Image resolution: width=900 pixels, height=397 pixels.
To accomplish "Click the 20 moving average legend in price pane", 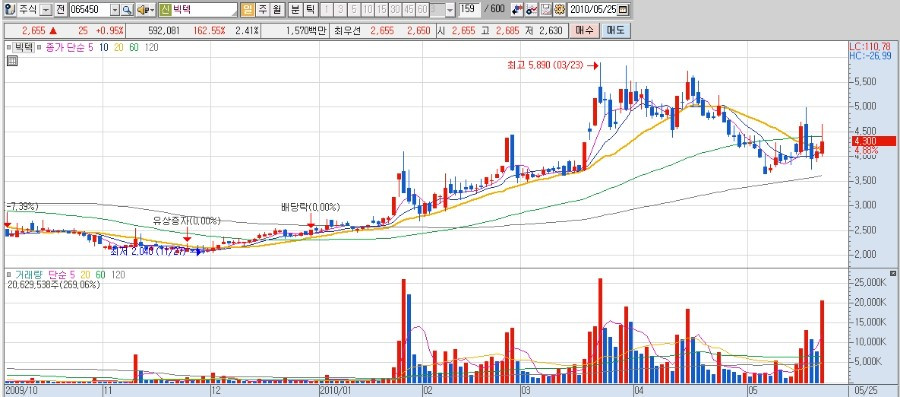I will (119, 48).
